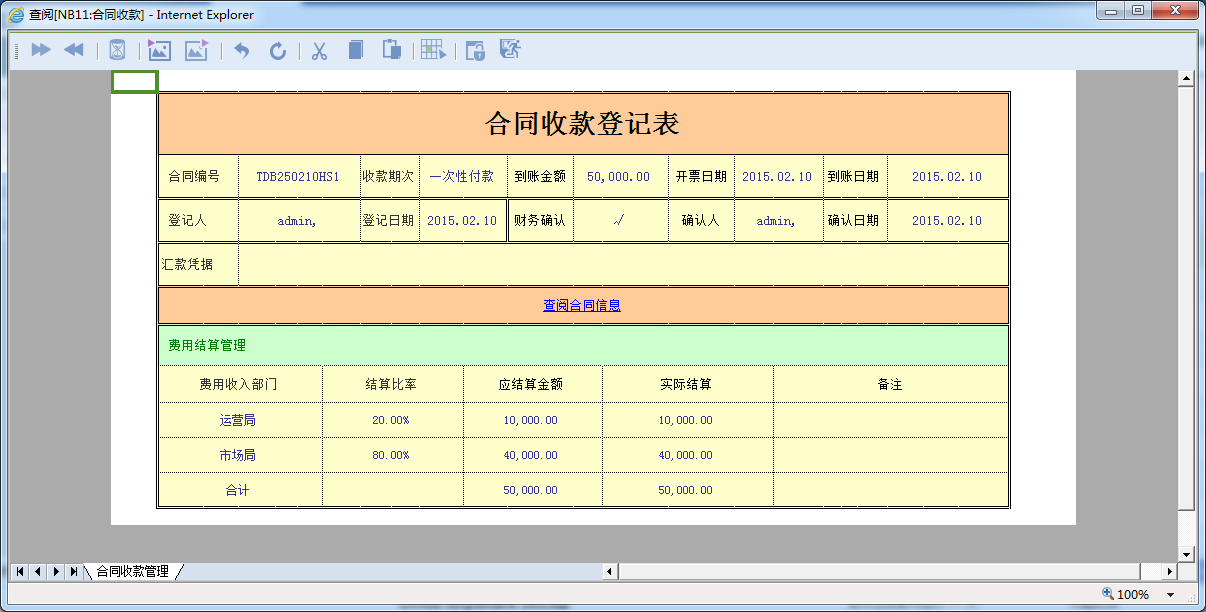Click the 确认人 label cell
The image size is (1206, 612).
[x=701, y=221]
